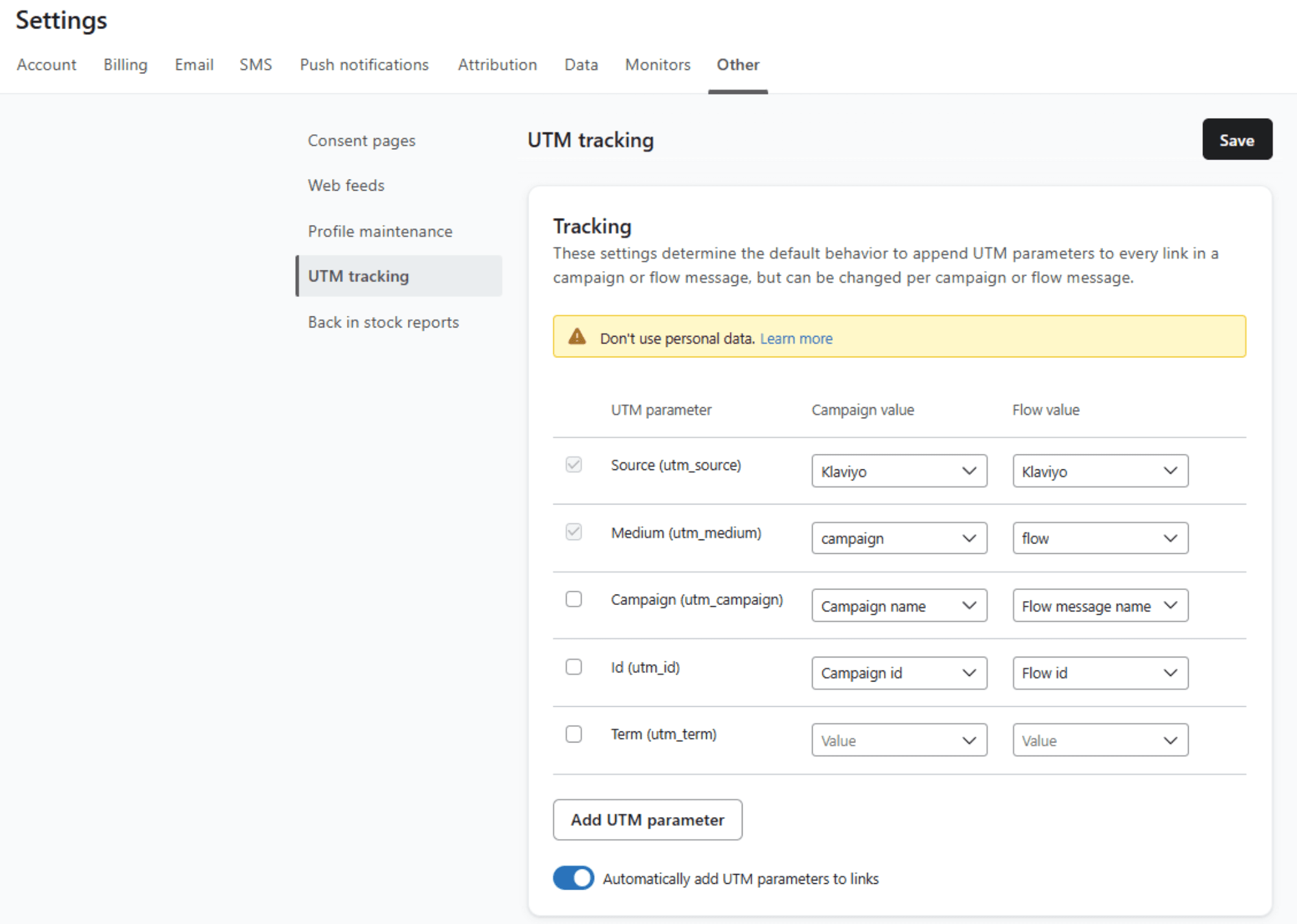Switch to the Push notifications tab
Image resolution: width=1297 pixels, height=924 pixels.
click(364, 65)
